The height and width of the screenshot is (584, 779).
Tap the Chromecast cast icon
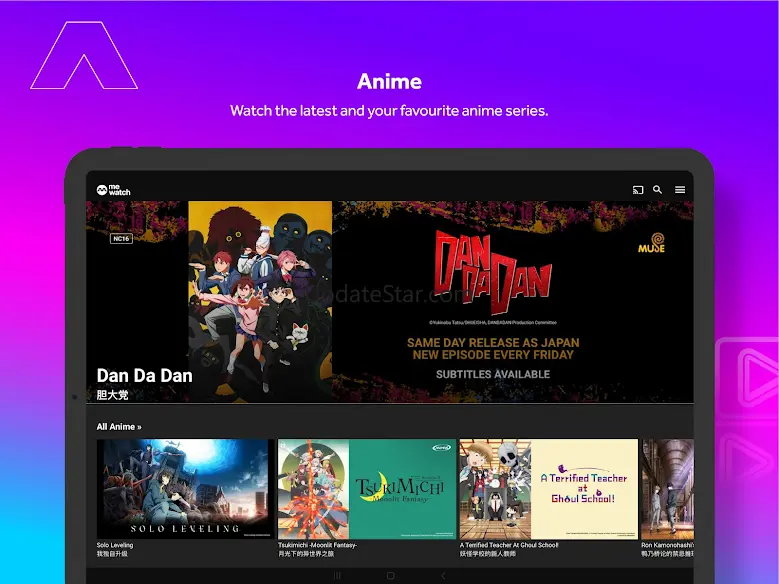638,190
